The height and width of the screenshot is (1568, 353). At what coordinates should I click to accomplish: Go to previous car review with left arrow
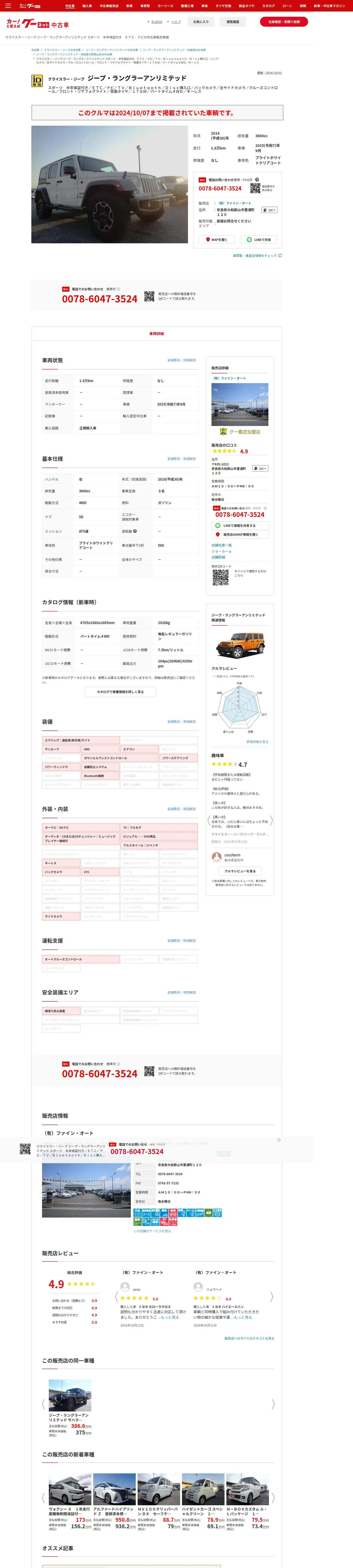[x=209, y=821]
